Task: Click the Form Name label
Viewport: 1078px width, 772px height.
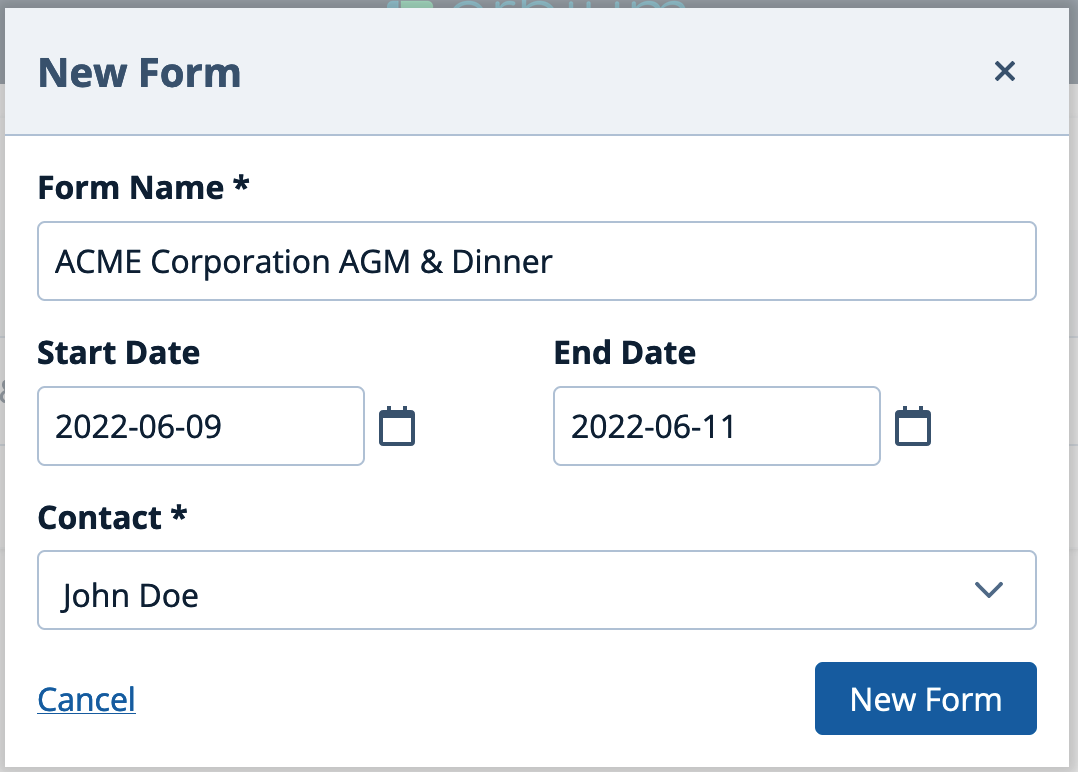Action: 143,187
